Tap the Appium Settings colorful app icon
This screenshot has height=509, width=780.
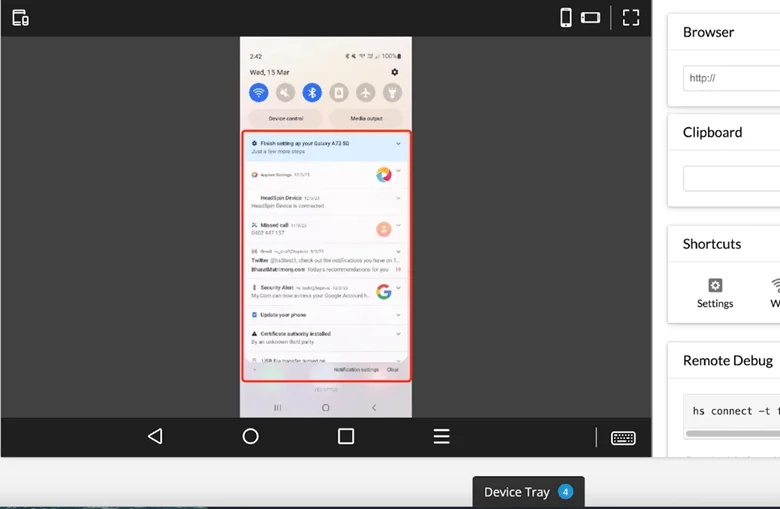(384, 175)
